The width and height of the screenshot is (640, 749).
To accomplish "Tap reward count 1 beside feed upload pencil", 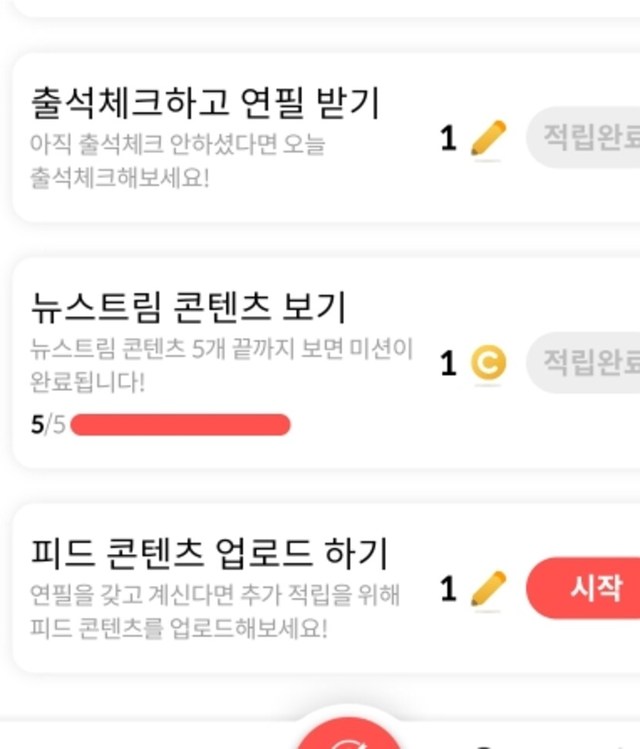I will (x=449, y=588).
